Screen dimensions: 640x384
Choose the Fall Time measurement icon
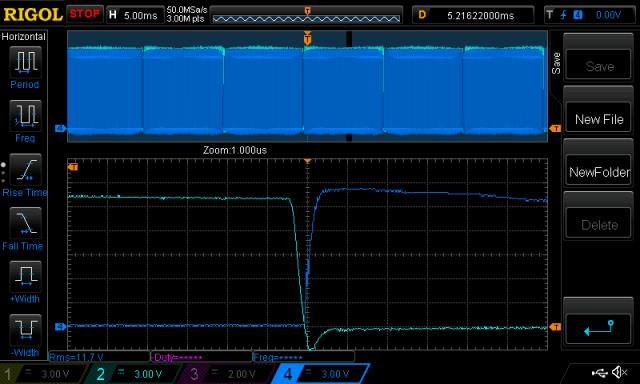(25, 223)
